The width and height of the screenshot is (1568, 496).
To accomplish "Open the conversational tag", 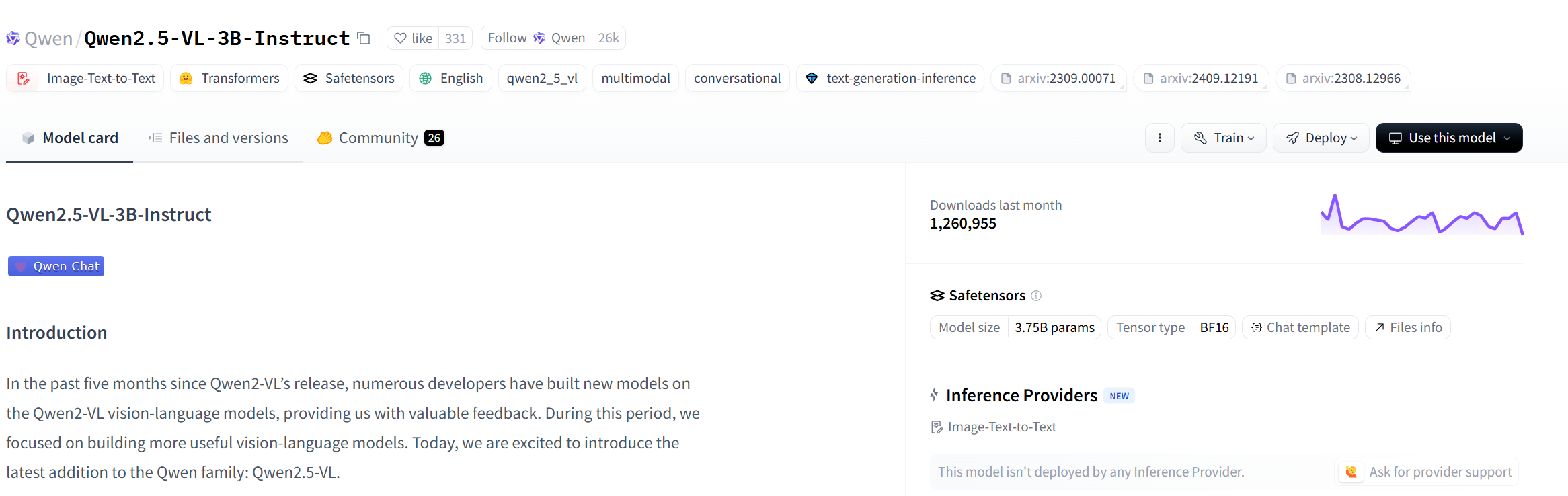I will coord(737,78).
